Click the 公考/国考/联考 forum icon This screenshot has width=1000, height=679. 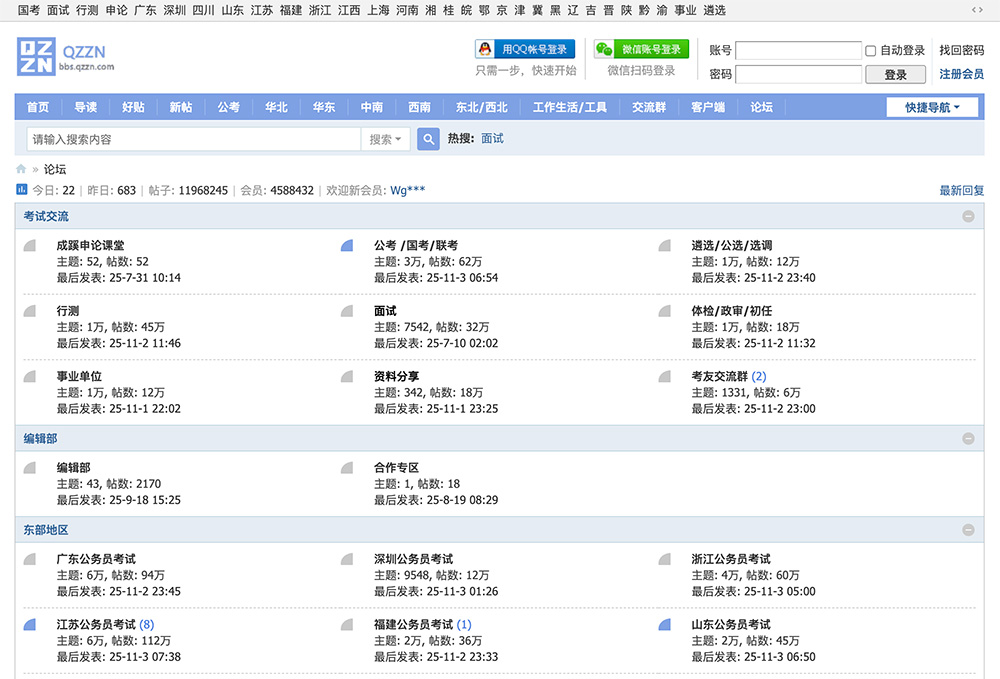(347, 246)
